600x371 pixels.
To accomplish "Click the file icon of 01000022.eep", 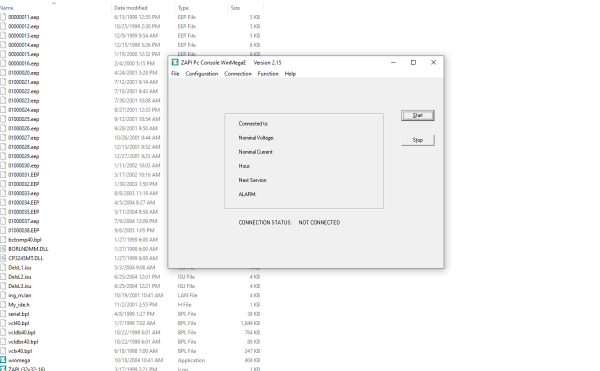I will [3, 91].
